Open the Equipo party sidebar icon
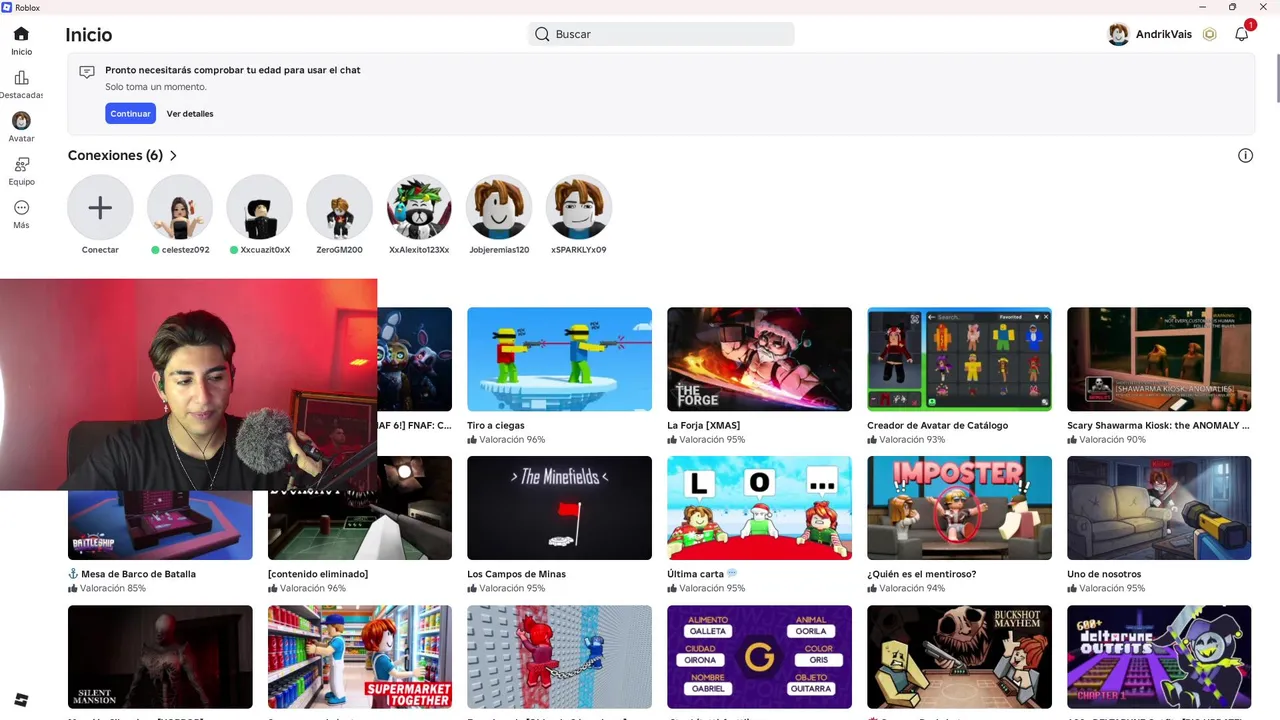The width and height of the screenshot is (1280, 720). (21, 164)
